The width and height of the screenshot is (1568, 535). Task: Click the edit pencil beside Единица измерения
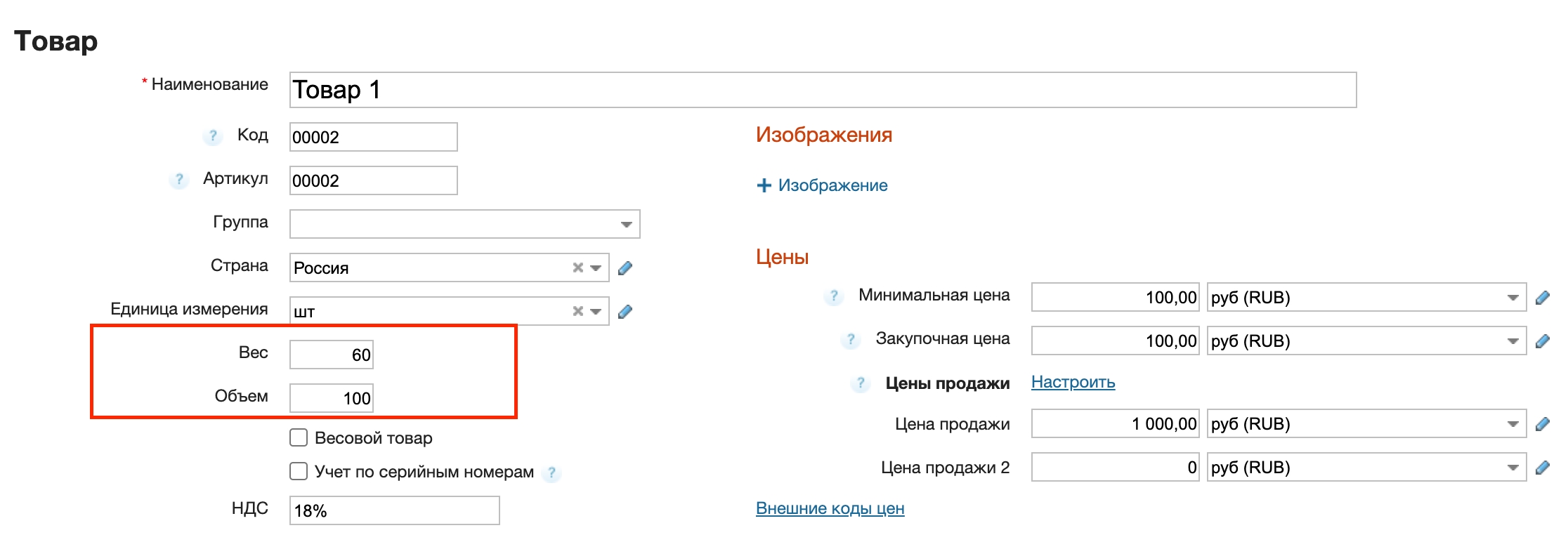(625, 312)
